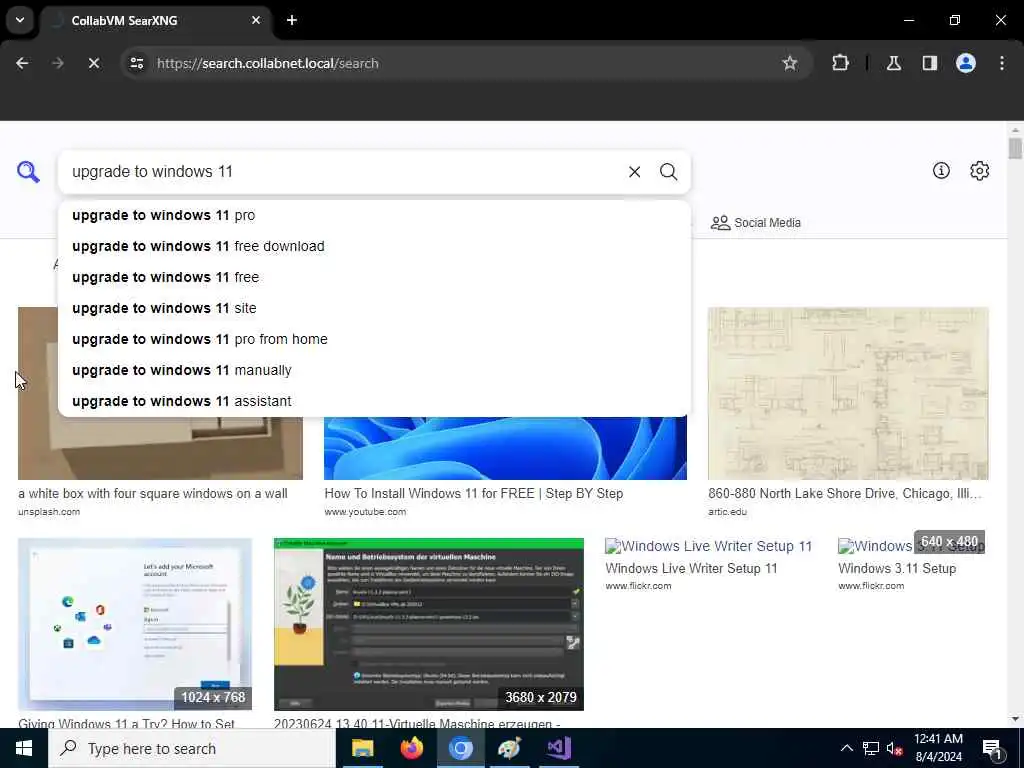Click the taskbar 'Type here to search' box
The image size is (1024, 768).
[191, 748]
